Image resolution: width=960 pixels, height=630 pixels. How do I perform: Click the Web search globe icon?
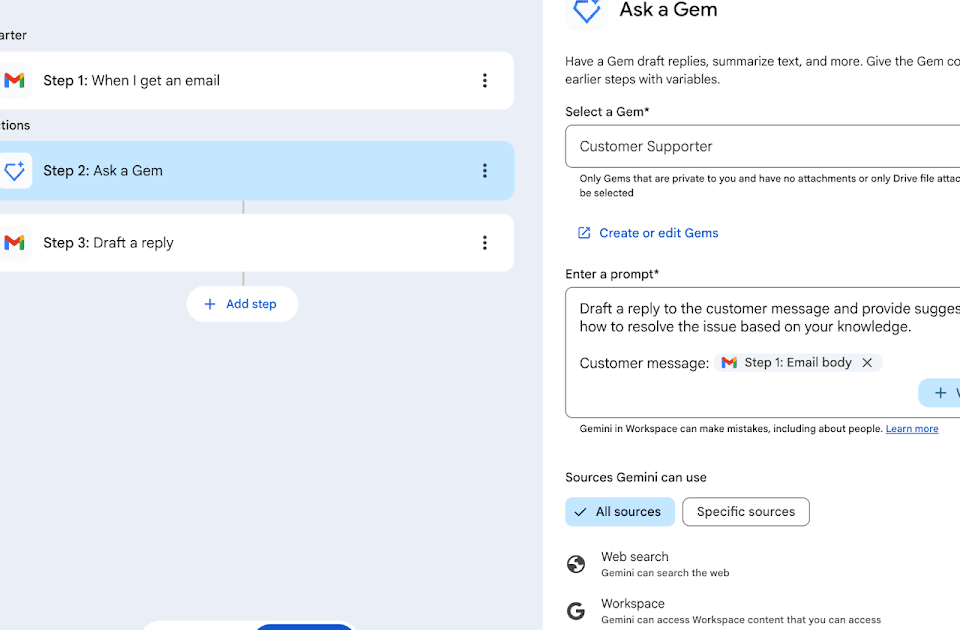click(576, 565)
